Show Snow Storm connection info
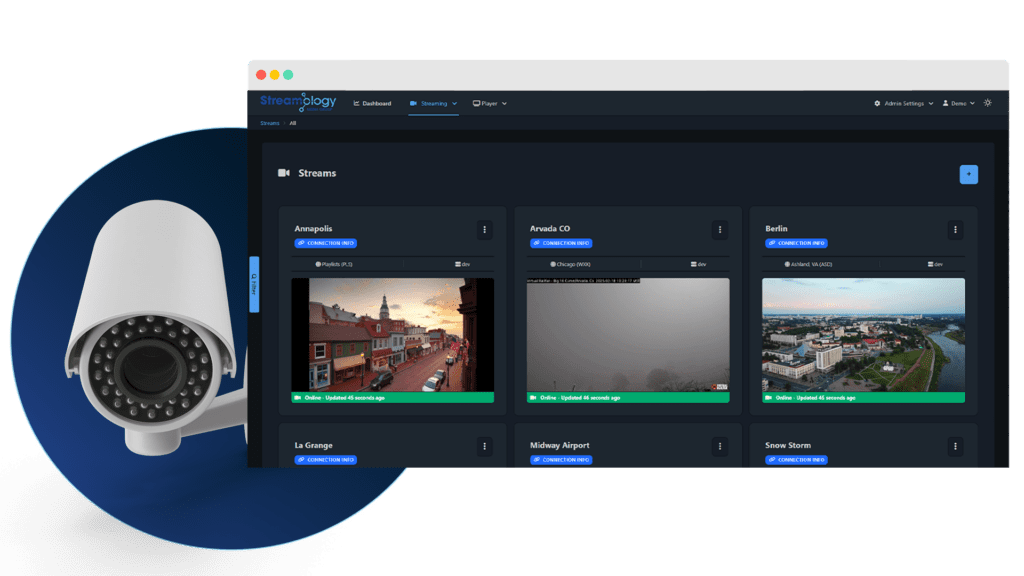This screenshot has width=1024, height=576. tap(796, 460)
